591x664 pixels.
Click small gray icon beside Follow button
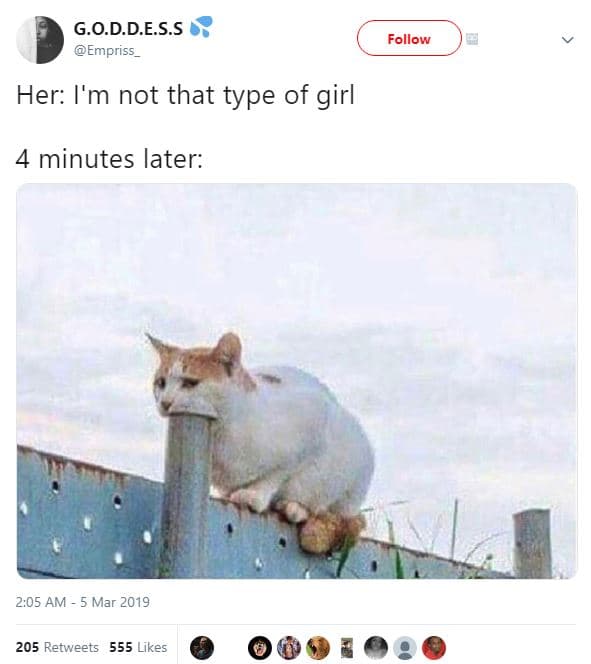tap(472, 39)
